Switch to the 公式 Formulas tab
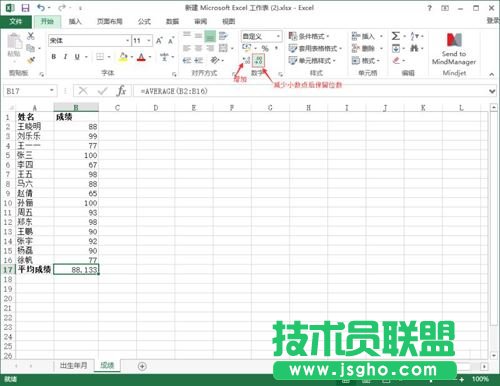This screenshot has height=386, width=500. pos(144,21)
